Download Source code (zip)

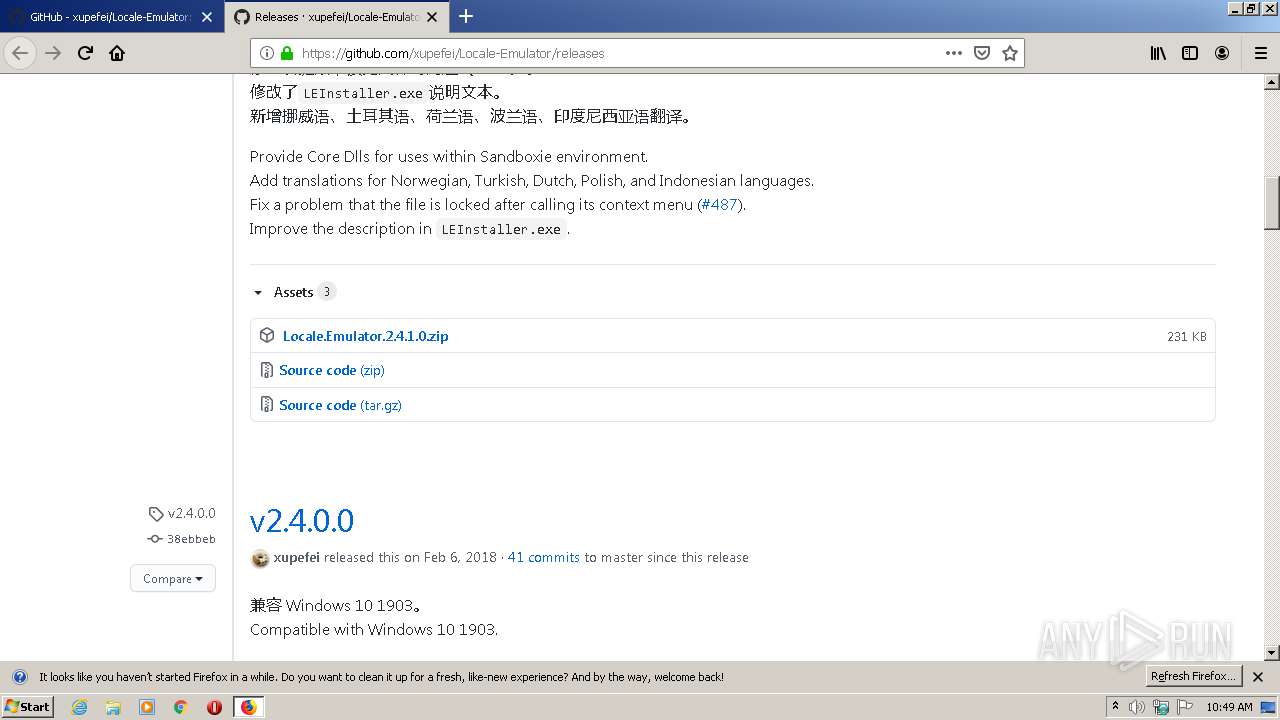[332, 370]
